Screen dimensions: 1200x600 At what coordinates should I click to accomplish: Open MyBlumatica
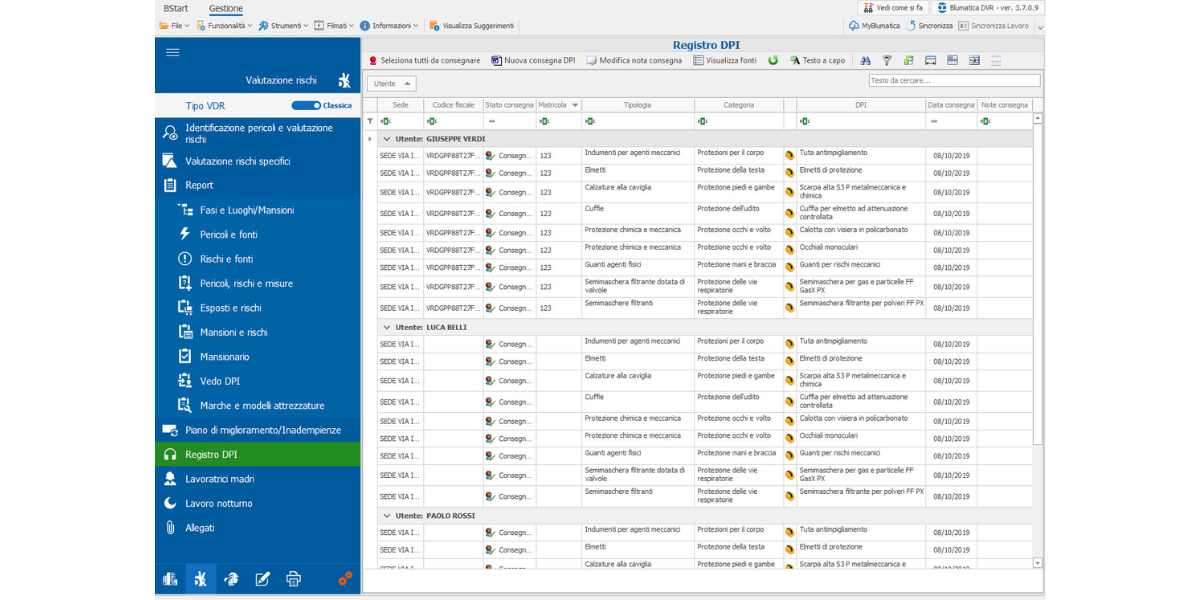(x=874, y=26)
